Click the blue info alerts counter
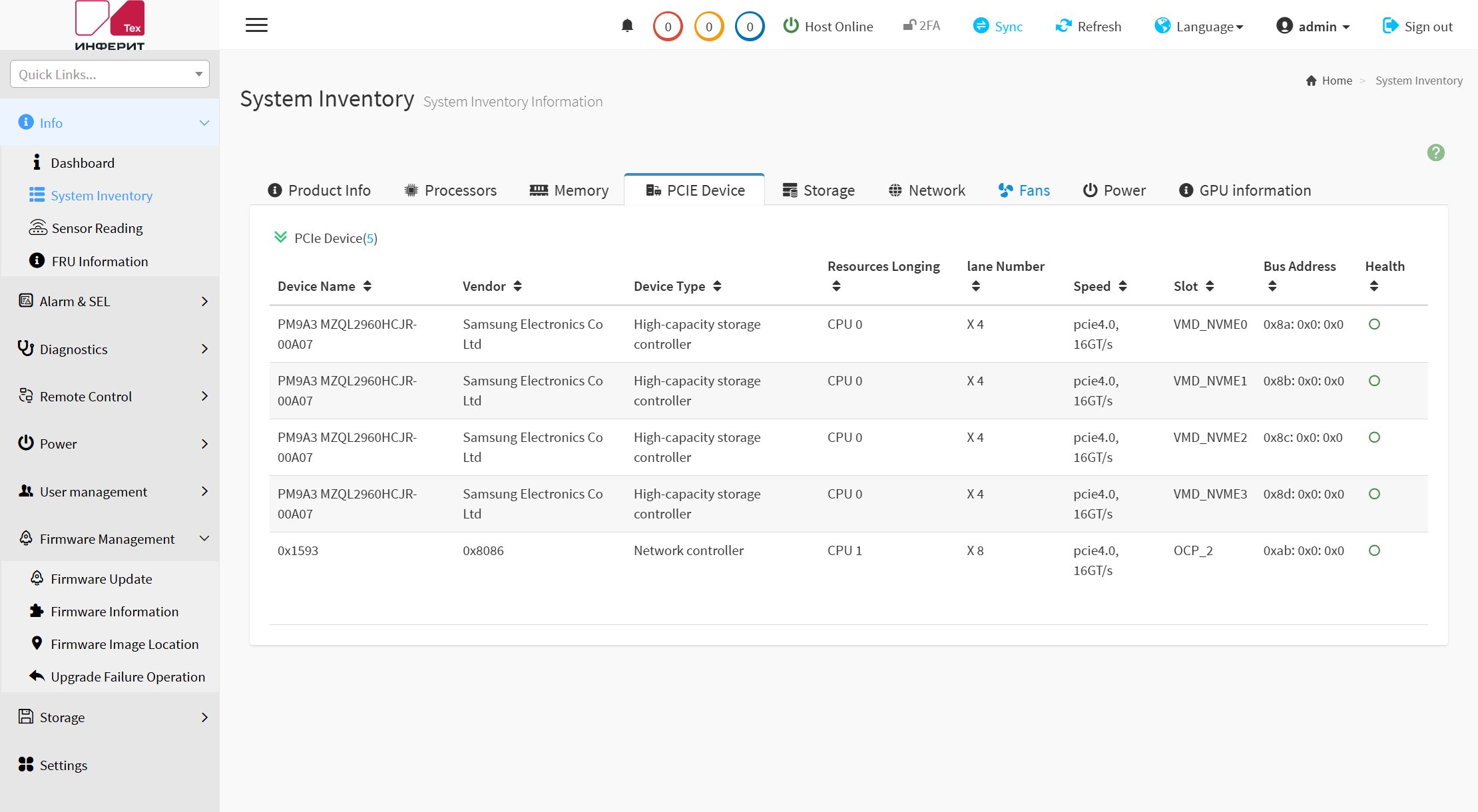1478x812 pixels. coord(750,27)
